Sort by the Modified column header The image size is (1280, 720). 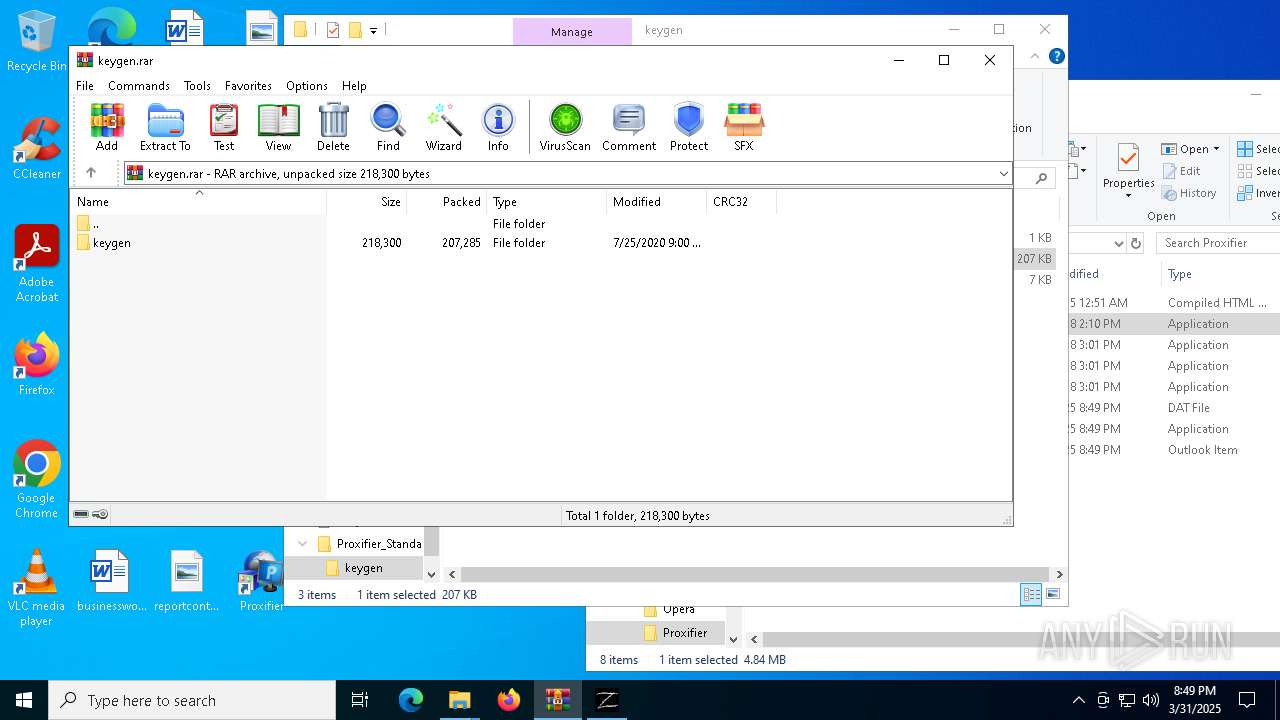tap(657, 202)
